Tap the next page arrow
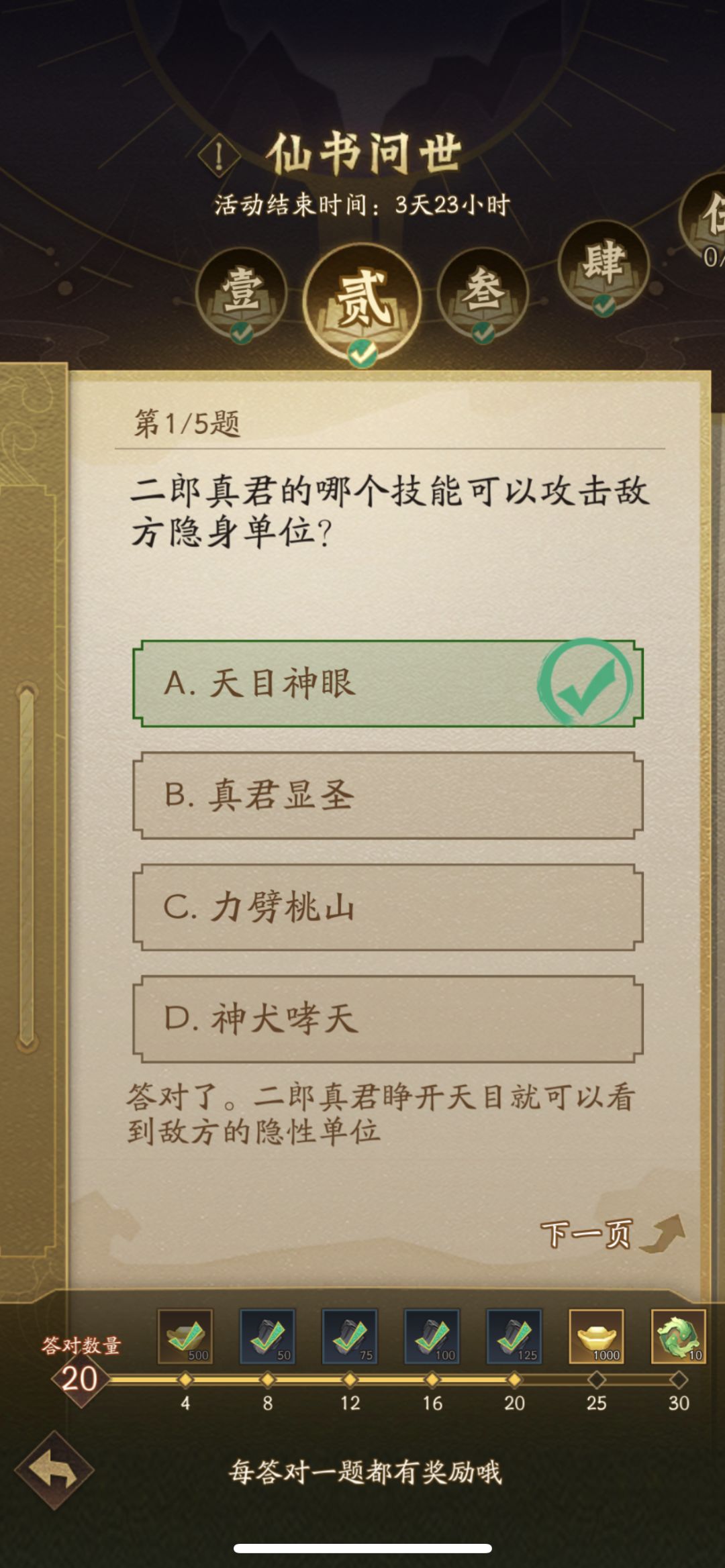This screenshot has height=1568, width=725. (663, 1232)
